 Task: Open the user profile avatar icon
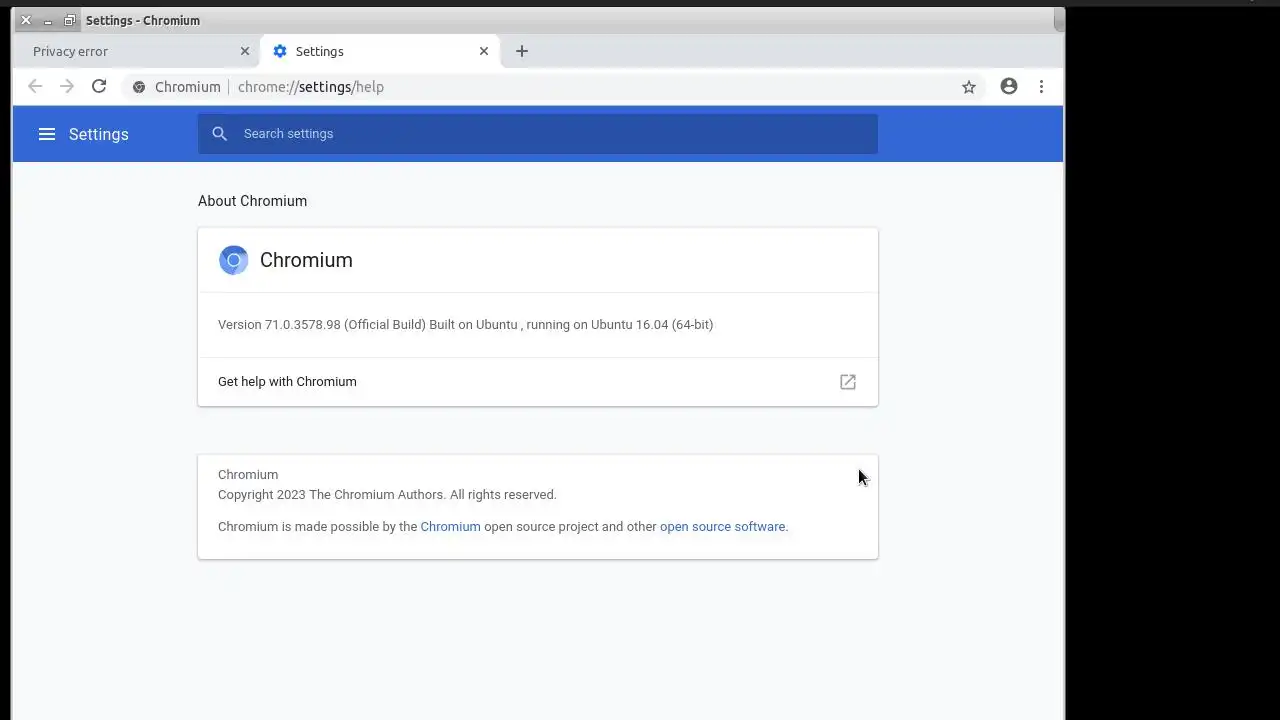(1009, 87)
